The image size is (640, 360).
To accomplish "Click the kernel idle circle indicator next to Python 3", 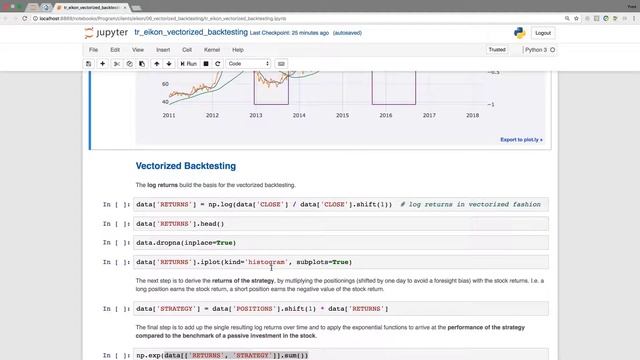I will pos(553,50).
